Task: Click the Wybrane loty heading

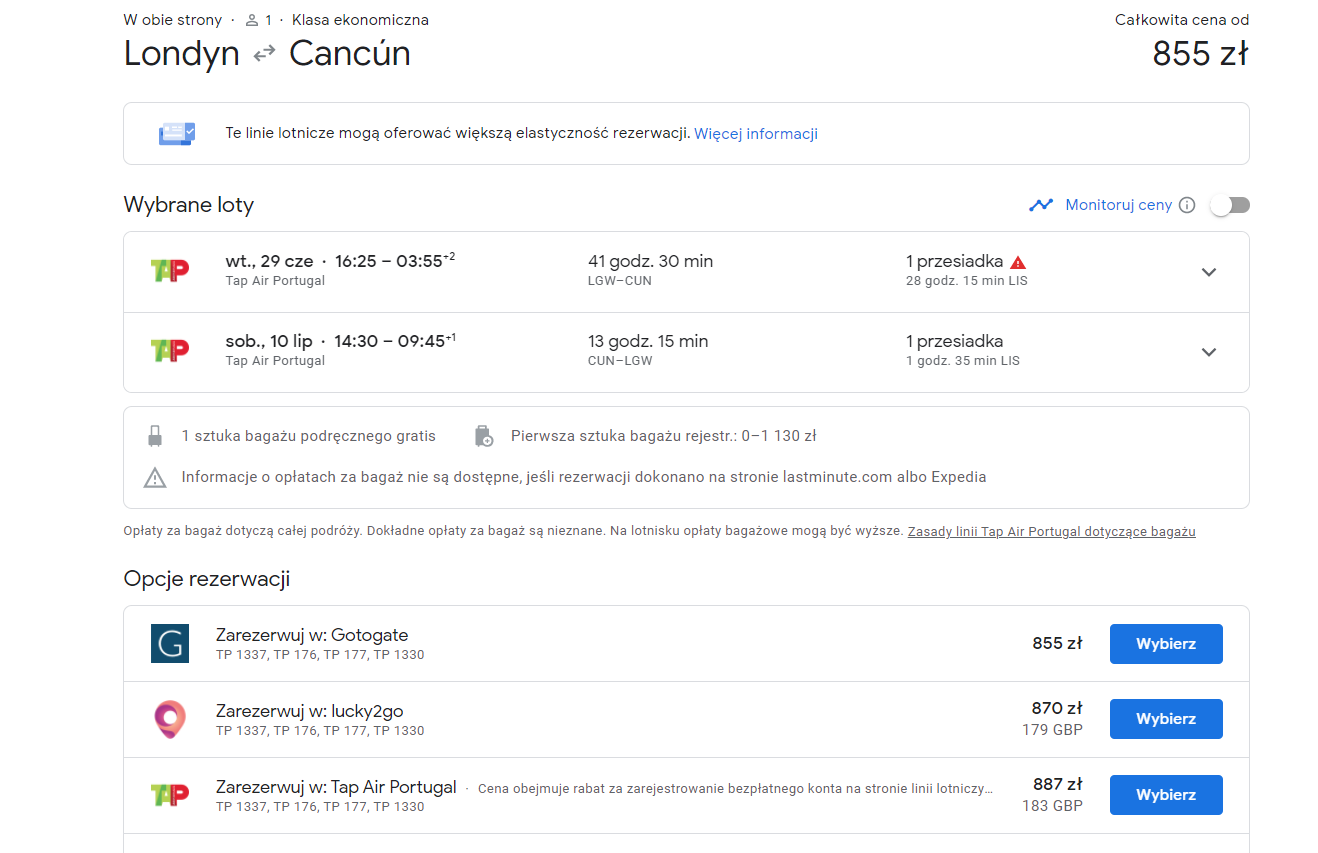Action: (x=189, y=205)
